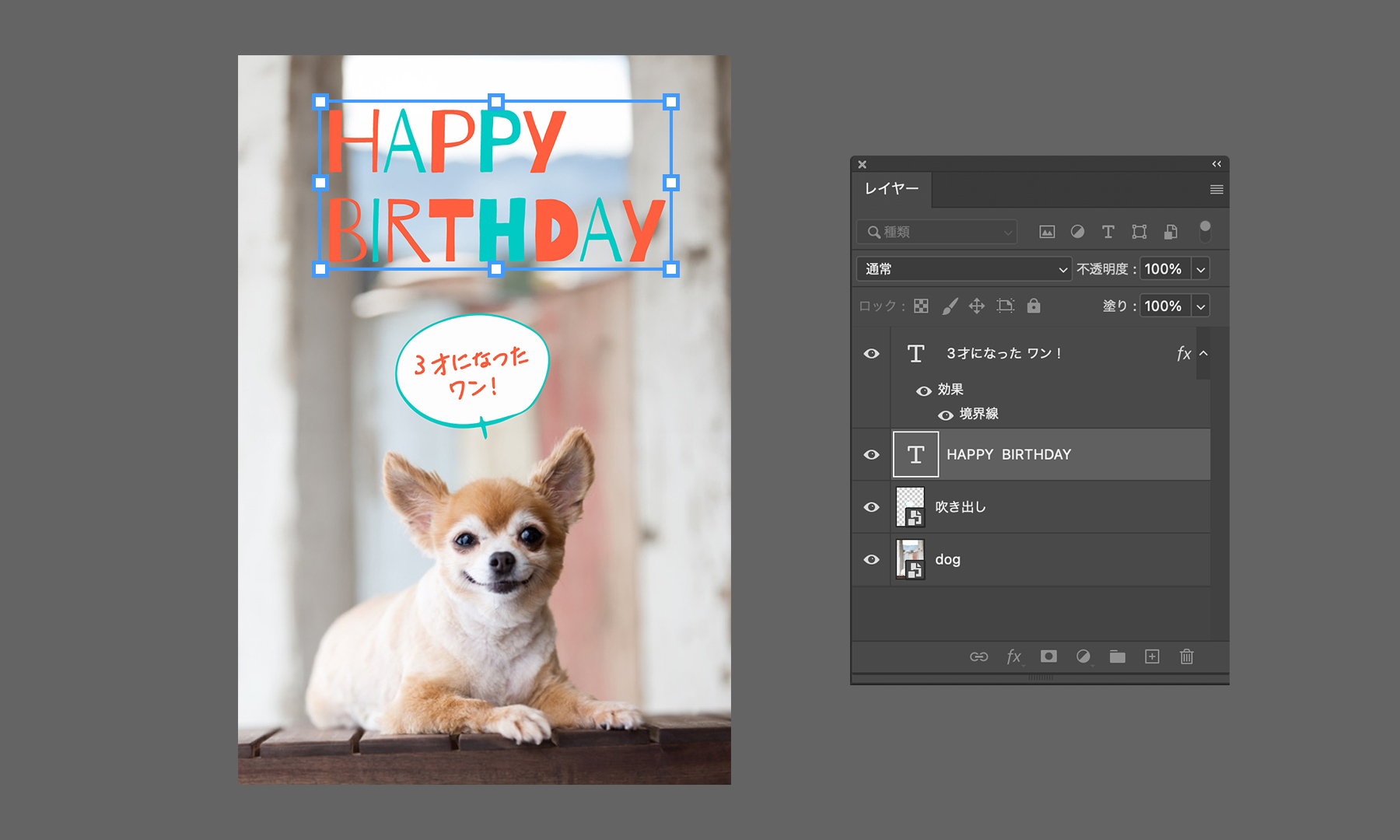Open the 通常 blend mode dropdown
This screenshot has width=1400, height=840.
[963, 269]
